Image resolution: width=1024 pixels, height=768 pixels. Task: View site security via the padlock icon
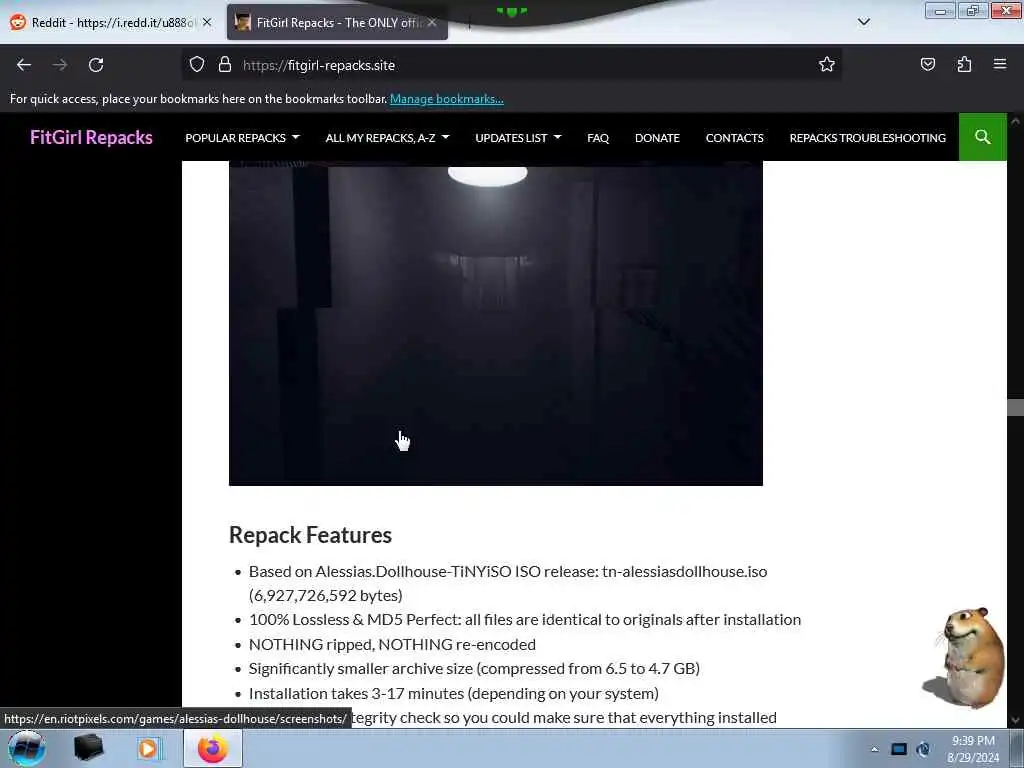[225, 65]
